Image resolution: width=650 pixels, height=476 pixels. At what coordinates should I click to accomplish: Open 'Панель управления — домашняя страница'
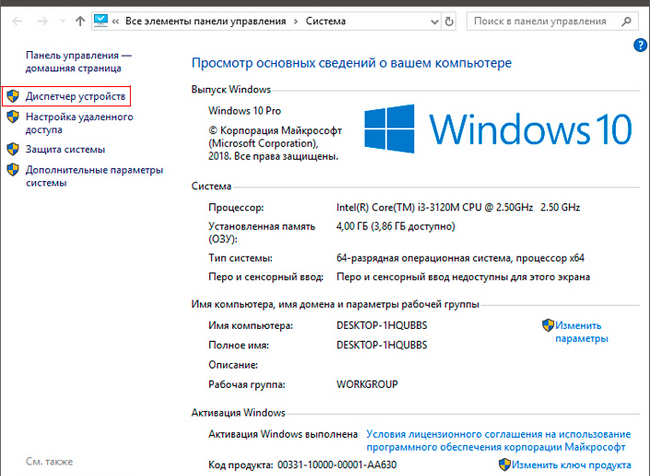79,62
